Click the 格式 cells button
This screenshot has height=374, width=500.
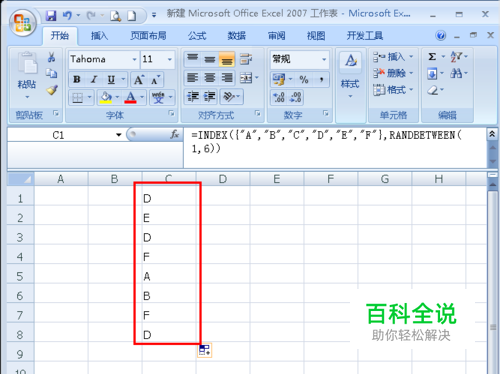[393, 90]
